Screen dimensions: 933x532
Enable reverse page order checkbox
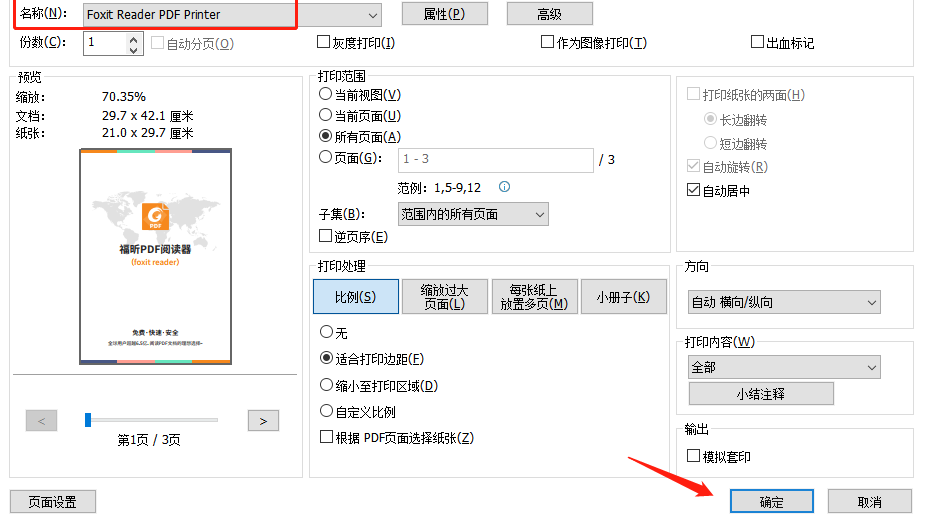325,237
